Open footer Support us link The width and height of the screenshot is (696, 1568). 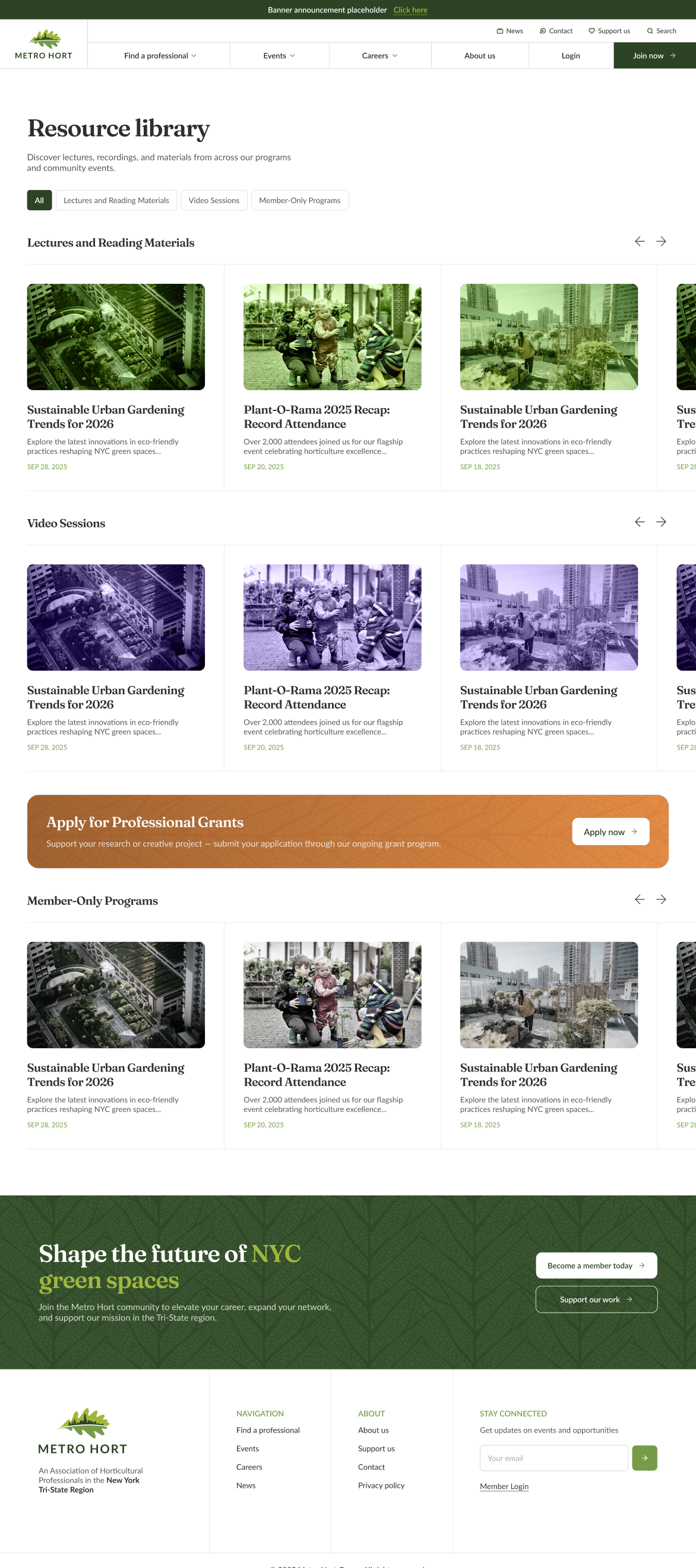(x=376, y=1449)
